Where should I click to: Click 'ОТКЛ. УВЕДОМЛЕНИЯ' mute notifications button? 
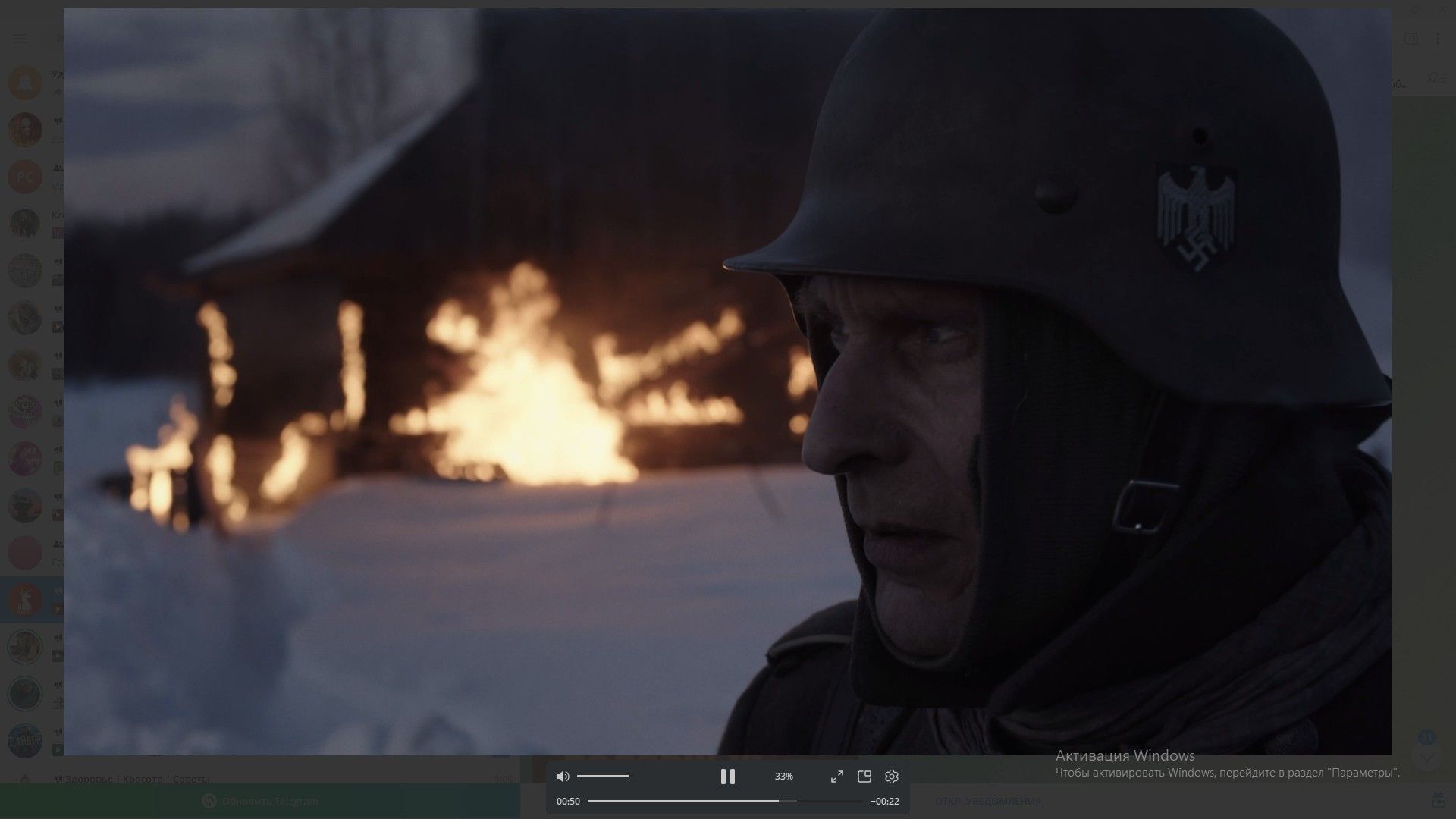click(x=987, y=801)
